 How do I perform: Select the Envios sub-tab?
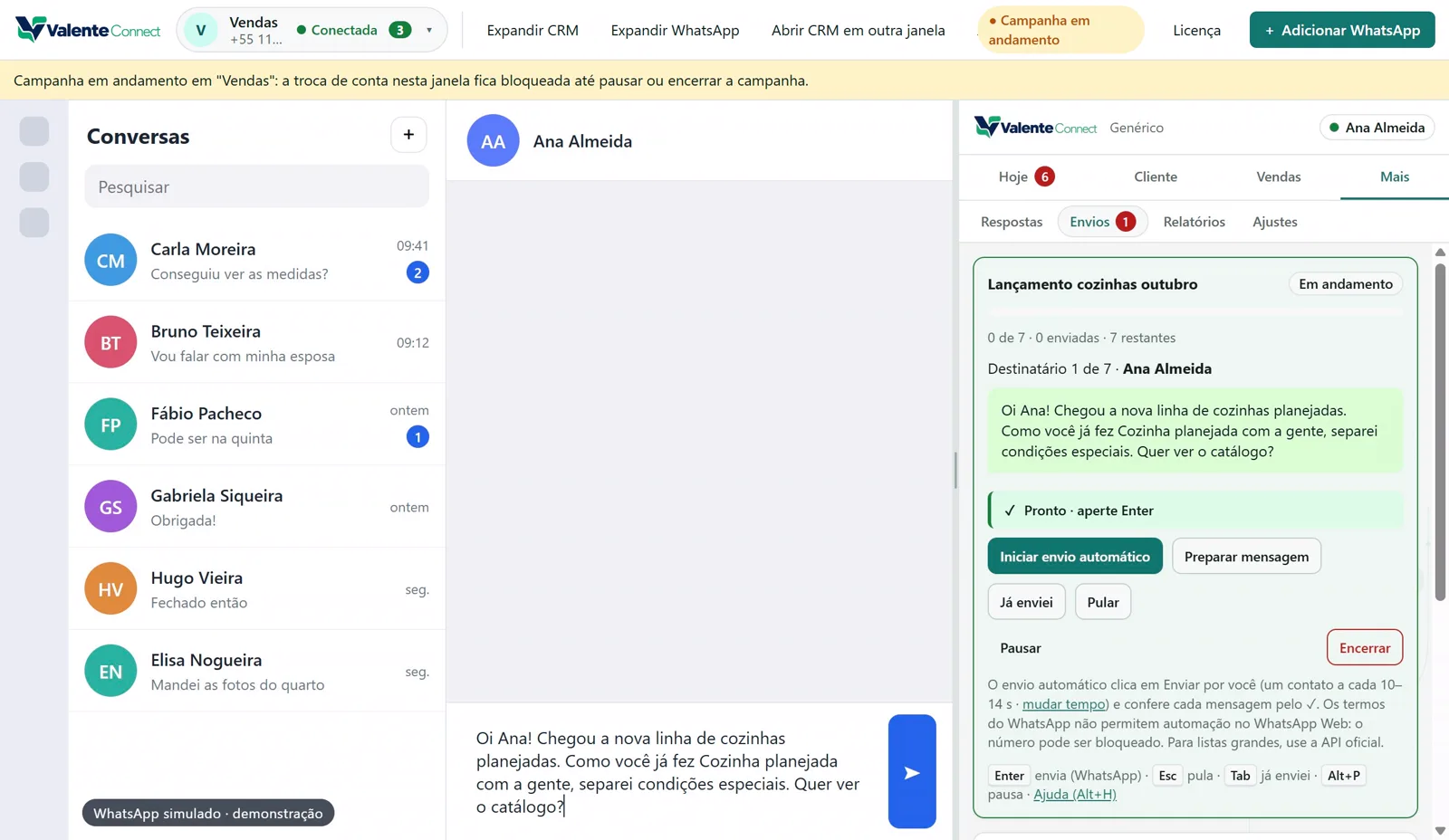pyautogui.click(x=1102, y=222)
